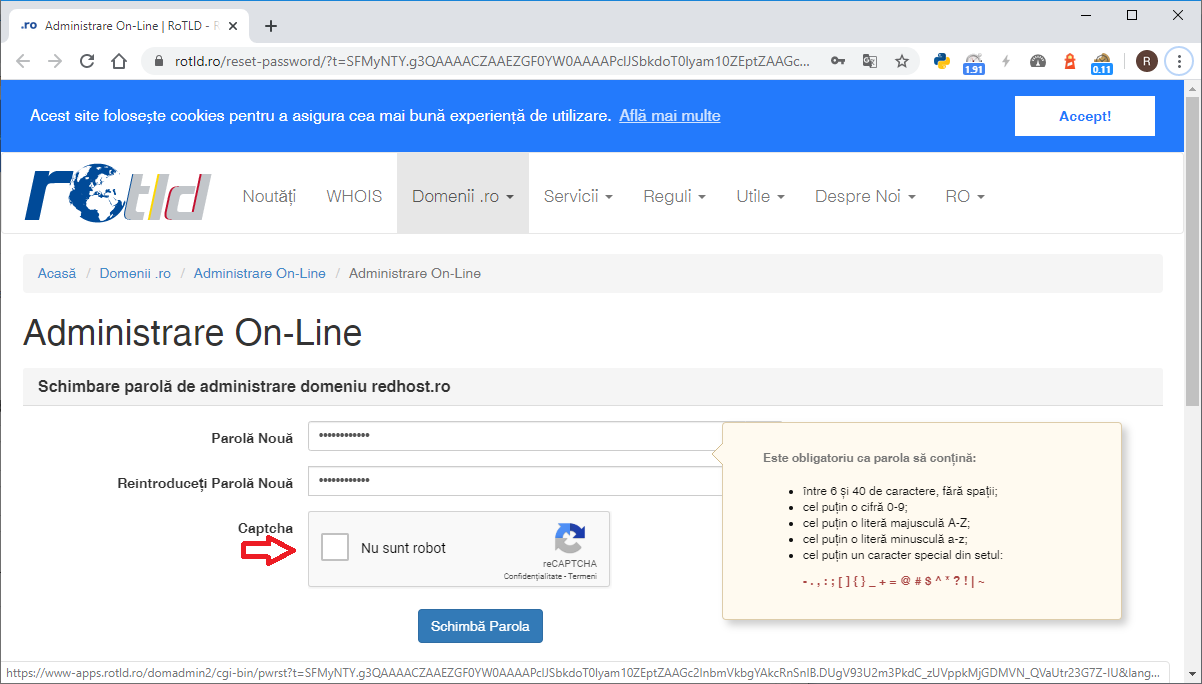The image size is (1202, 684).
Task: Expand the Servicii dropdown menu
Action: coord(578,197)
